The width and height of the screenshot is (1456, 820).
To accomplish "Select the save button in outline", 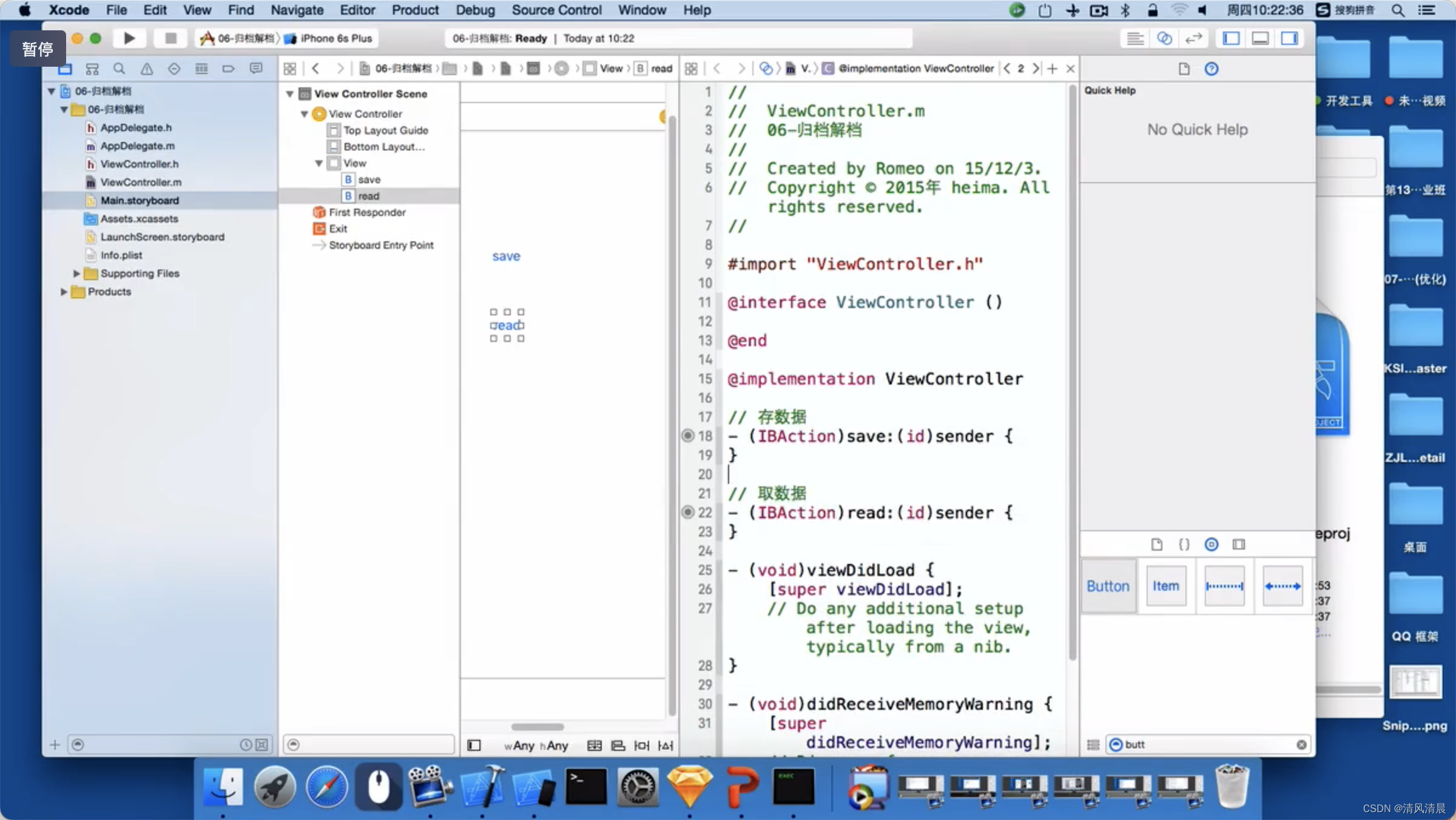I will pyautogui.click(x=369, y=180).
